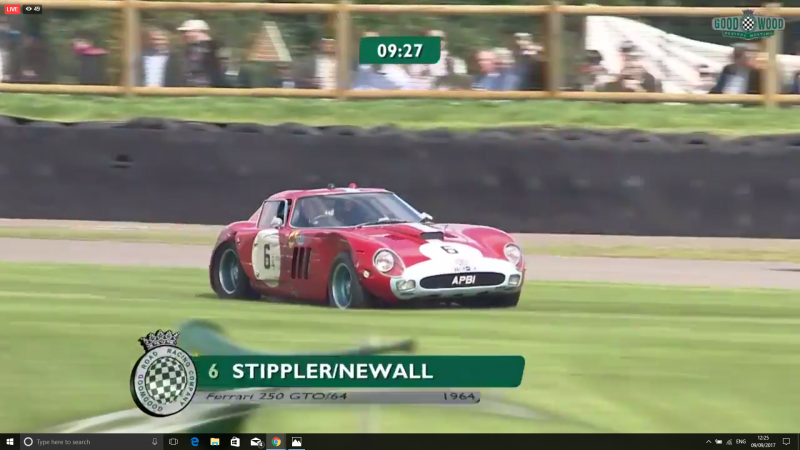Open the Action Center notifications
The image size is (800, 450).
[787, 441]
